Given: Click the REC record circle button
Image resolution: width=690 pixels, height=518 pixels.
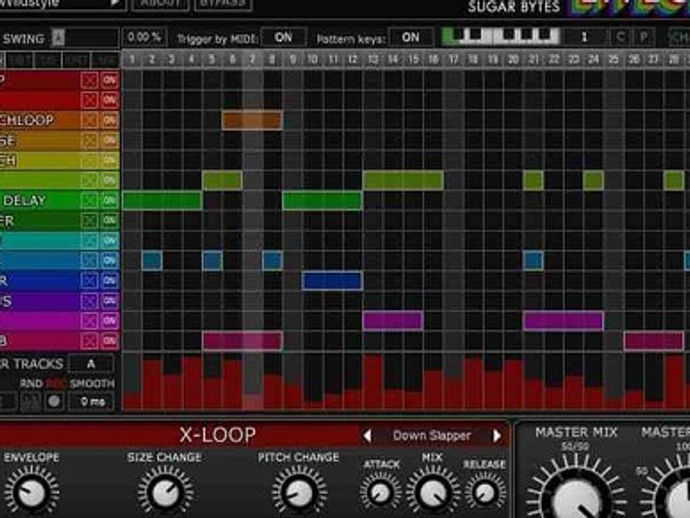Looking at the screenshot, I should coord(54,401).
